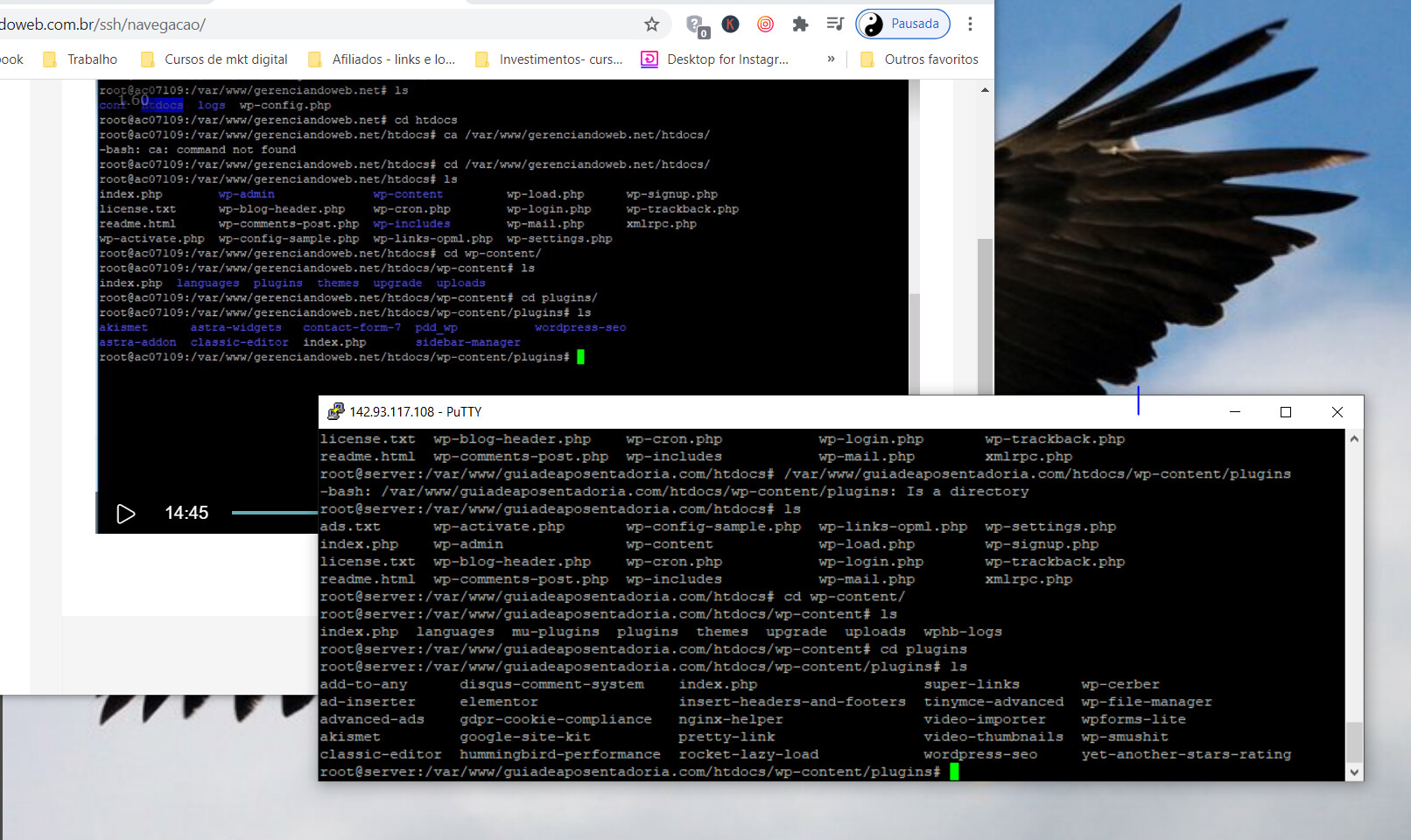Click the address bar URL field
Viewport: 1411px width, 840px height.
click(x=315, y=24)
